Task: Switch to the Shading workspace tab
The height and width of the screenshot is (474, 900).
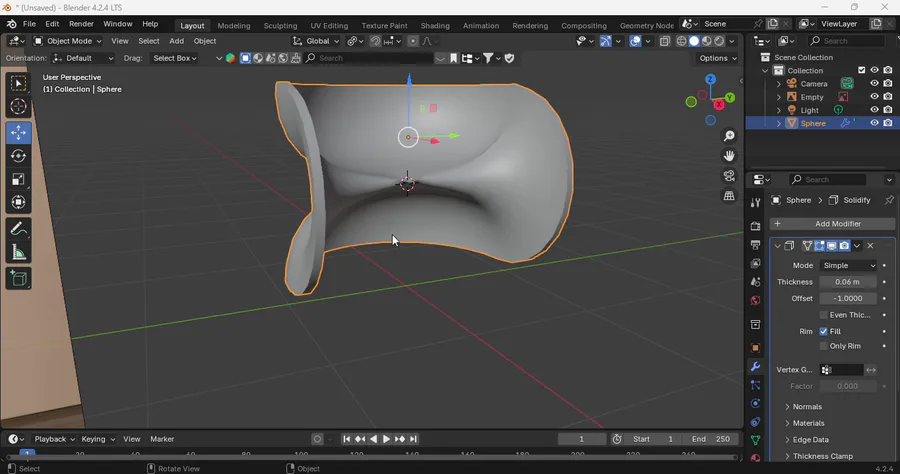Action: pyautogui.click(x=435, y=25)
